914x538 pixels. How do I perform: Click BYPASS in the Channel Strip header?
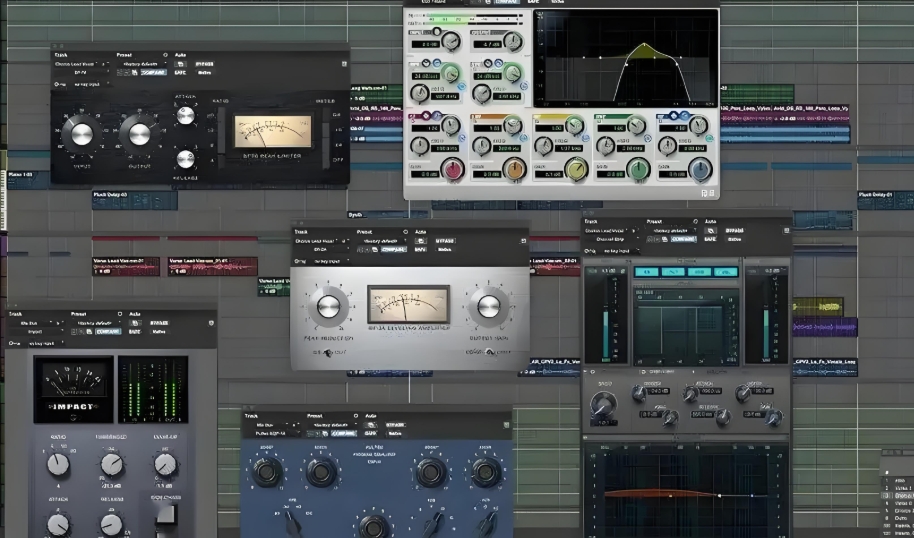[734, 231]
